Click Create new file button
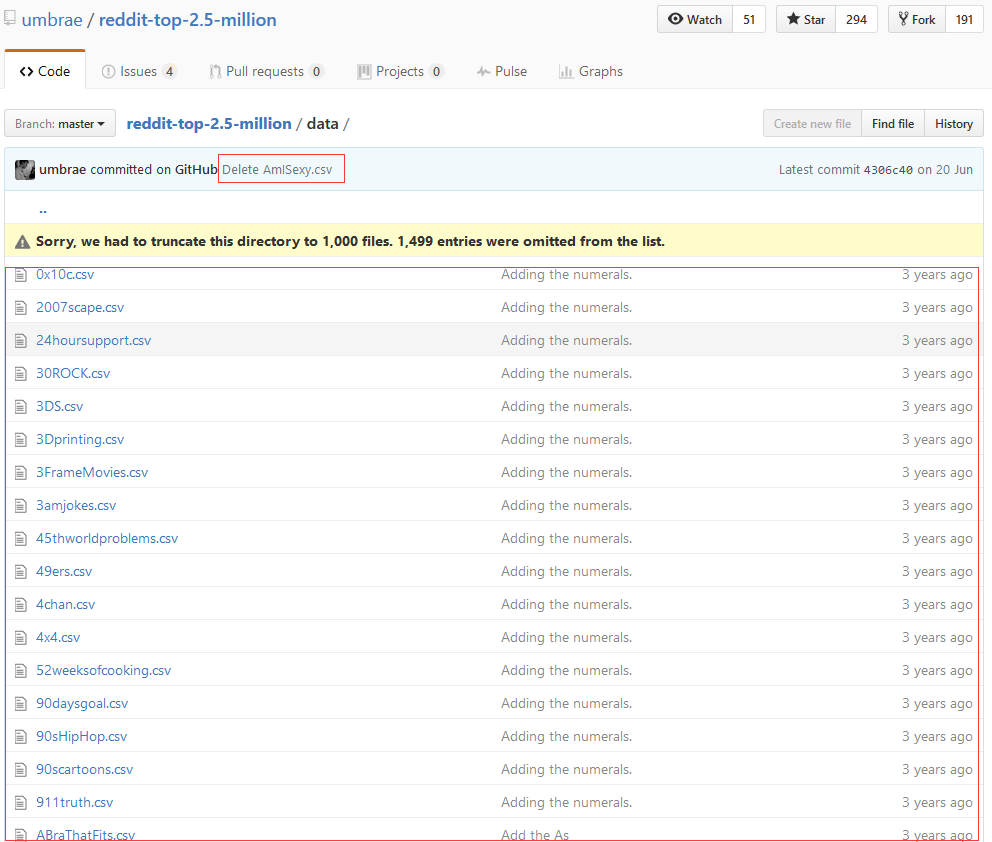This screenshot has height=842, width=992. [812, 123]
